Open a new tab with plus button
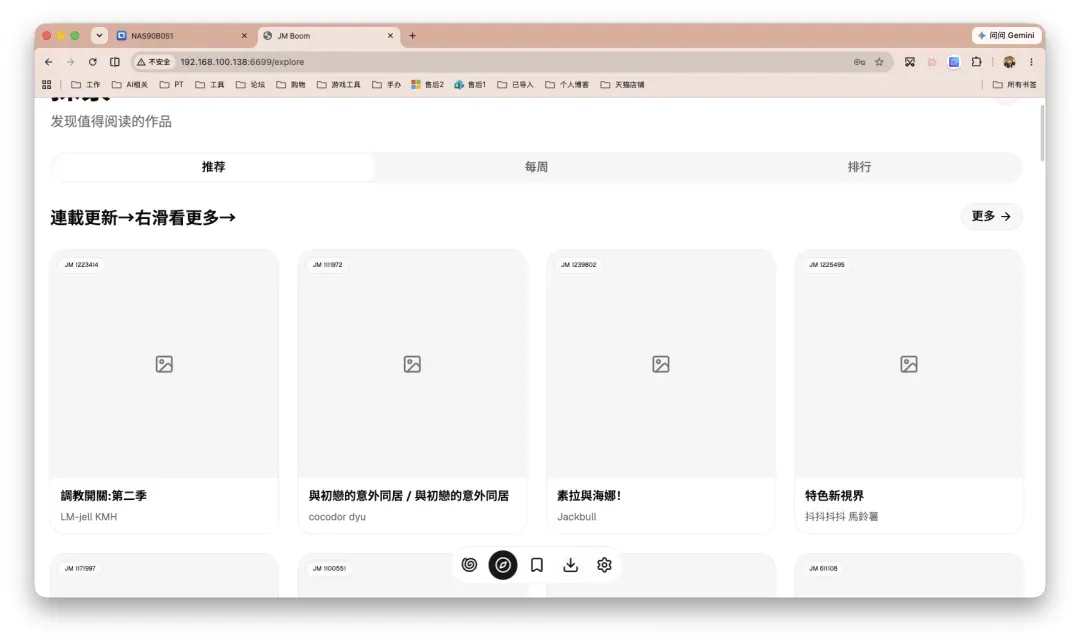 click(413, 36)
